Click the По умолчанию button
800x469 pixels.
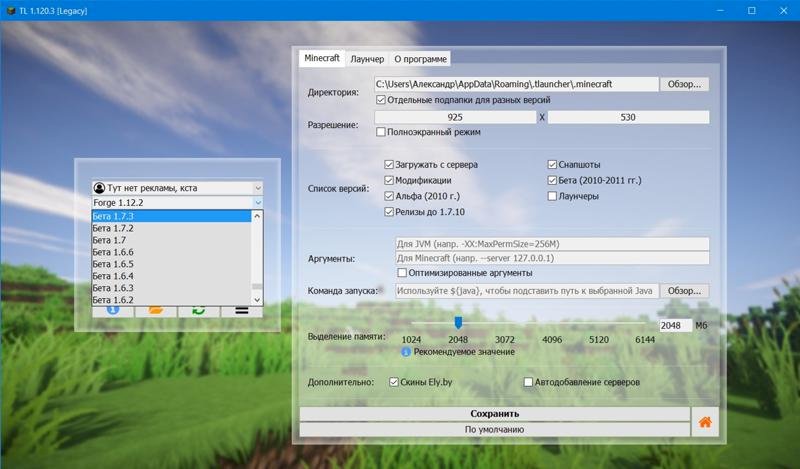(494, 430)
